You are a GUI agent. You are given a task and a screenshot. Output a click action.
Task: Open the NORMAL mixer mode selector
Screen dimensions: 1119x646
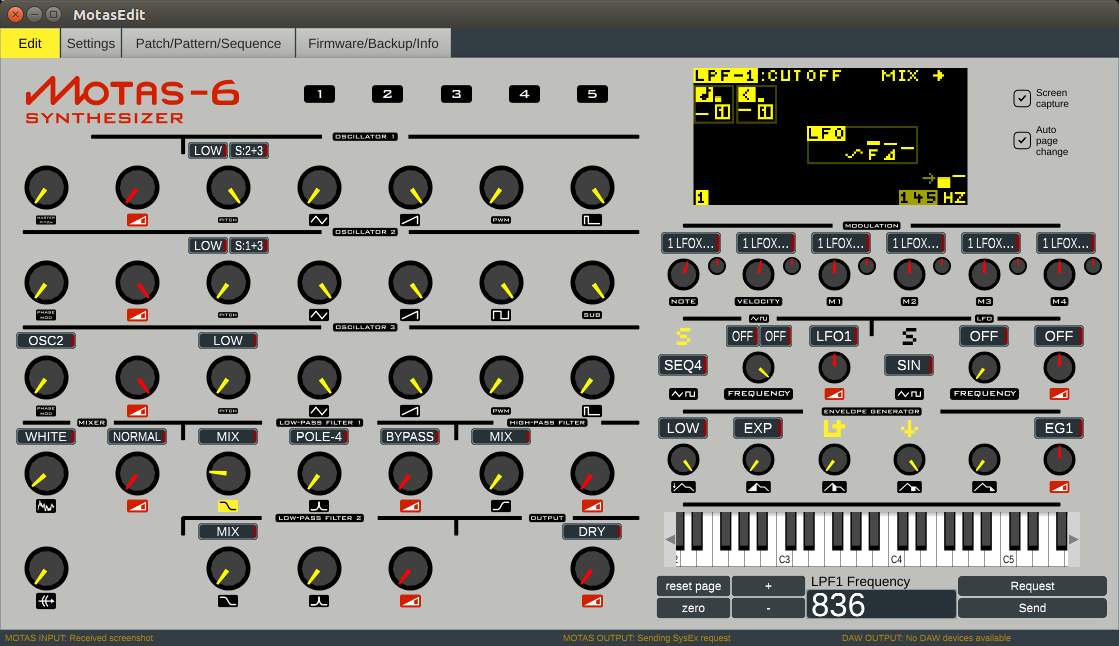coord(137,436)
